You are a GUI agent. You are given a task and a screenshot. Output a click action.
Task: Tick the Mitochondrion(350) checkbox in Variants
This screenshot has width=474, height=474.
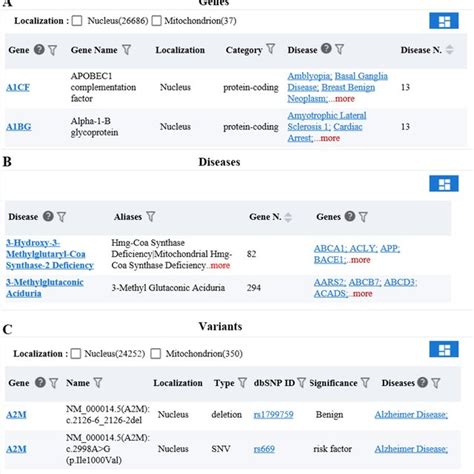pos(156,354)
